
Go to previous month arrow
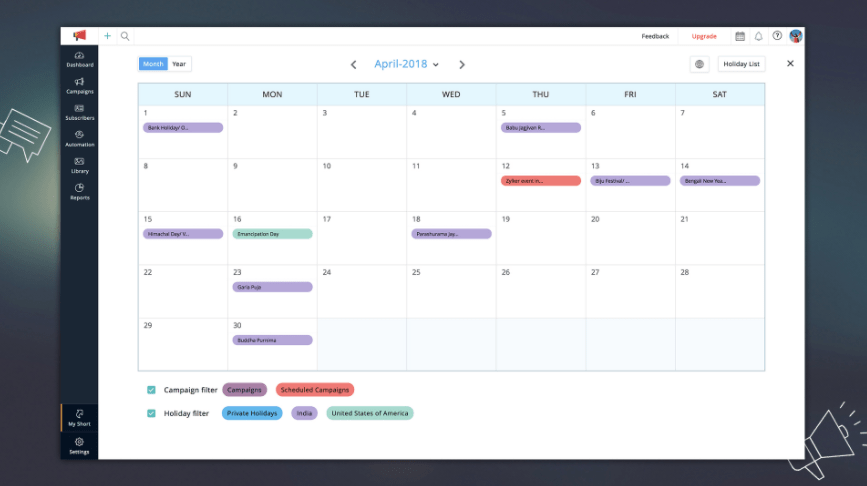click(x=353, y=65)
